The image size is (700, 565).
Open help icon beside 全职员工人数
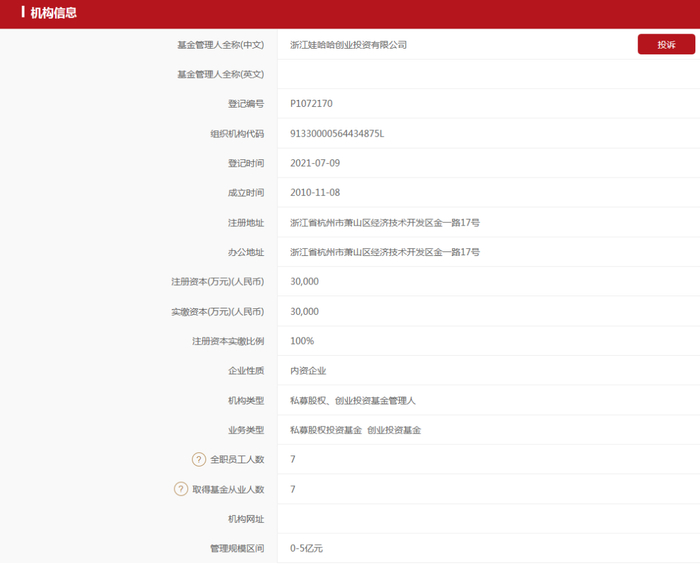(x=199, y=459)
